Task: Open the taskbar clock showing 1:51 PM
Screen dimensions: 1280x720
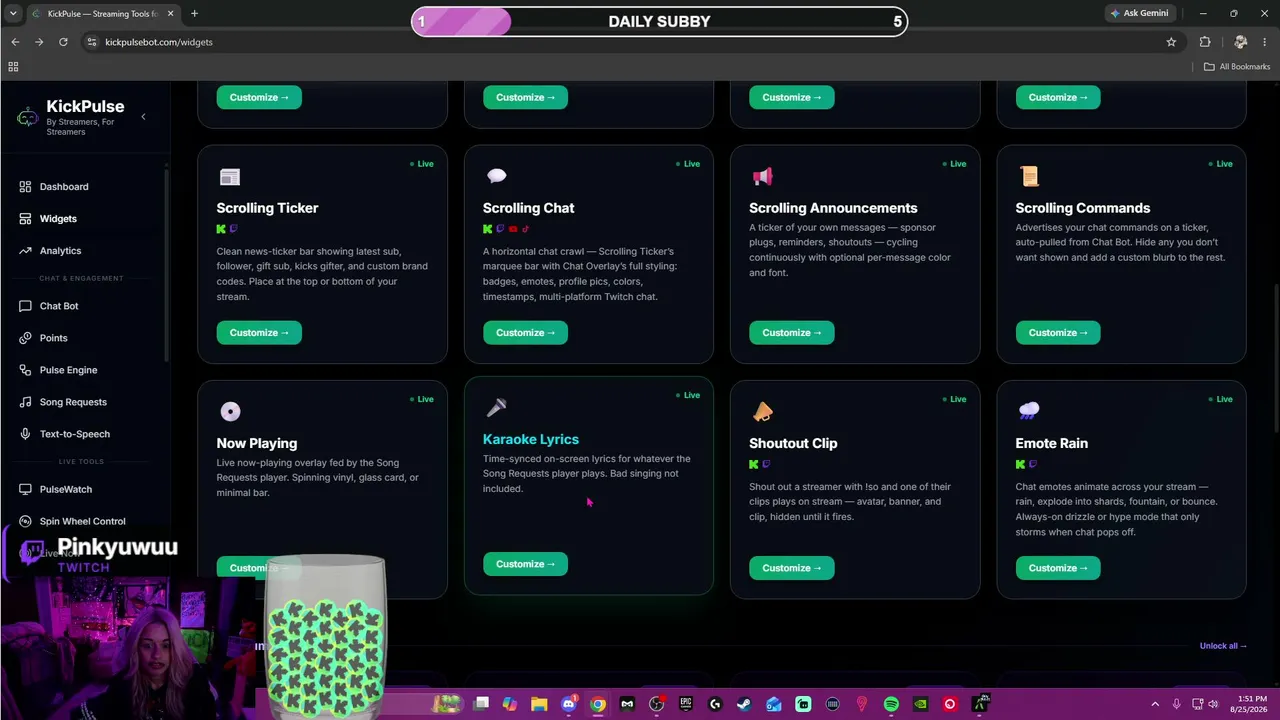Action: (x=1248, y=704)
